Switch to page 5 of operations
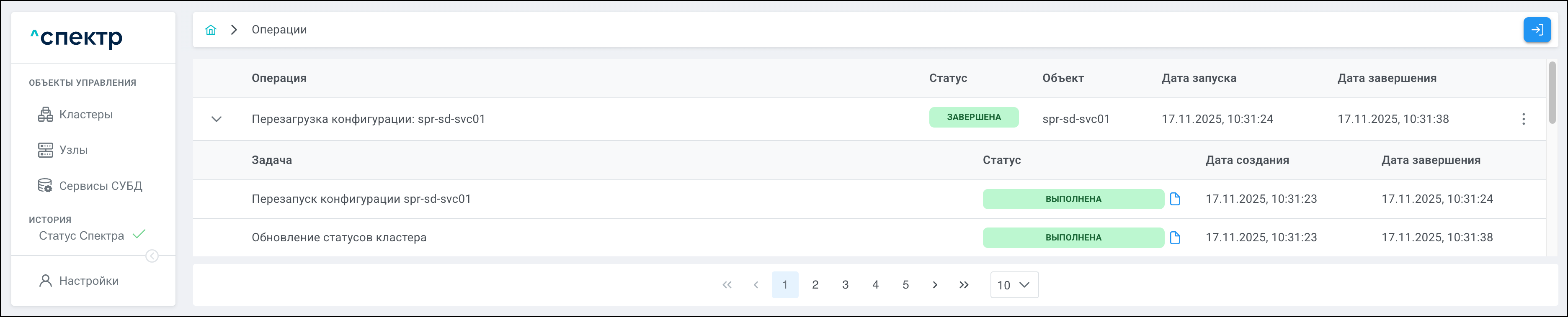The image size is (1568, 317). pos(905,285)
